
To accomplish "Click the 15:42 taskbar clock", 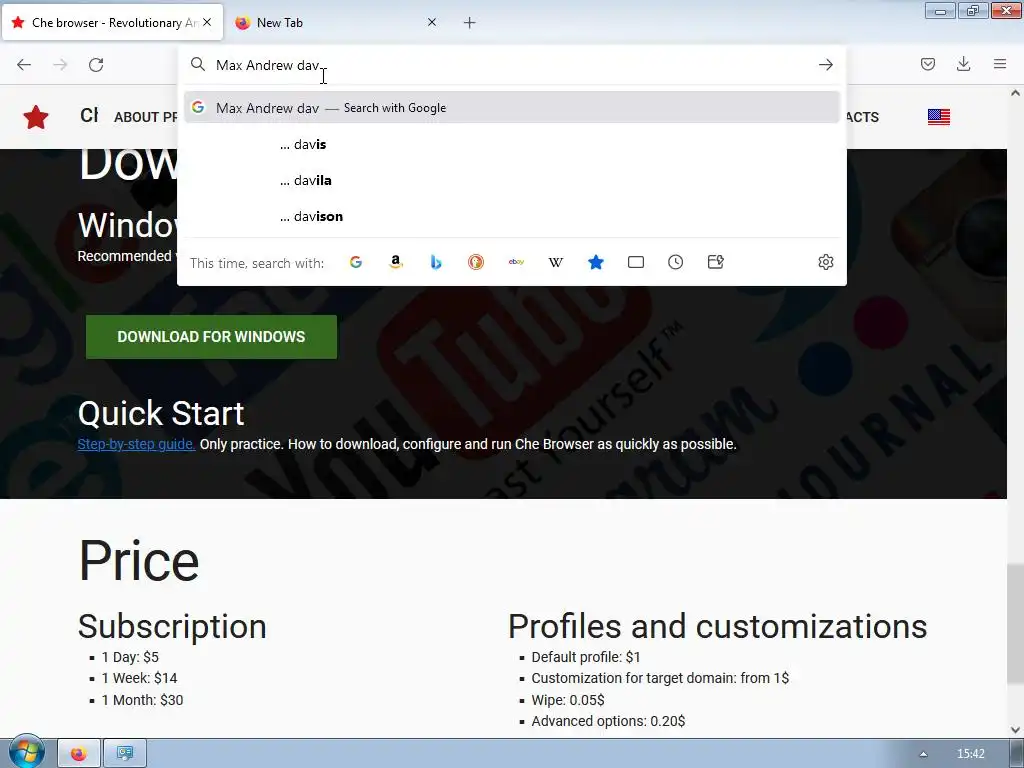I will pos(970,754).
